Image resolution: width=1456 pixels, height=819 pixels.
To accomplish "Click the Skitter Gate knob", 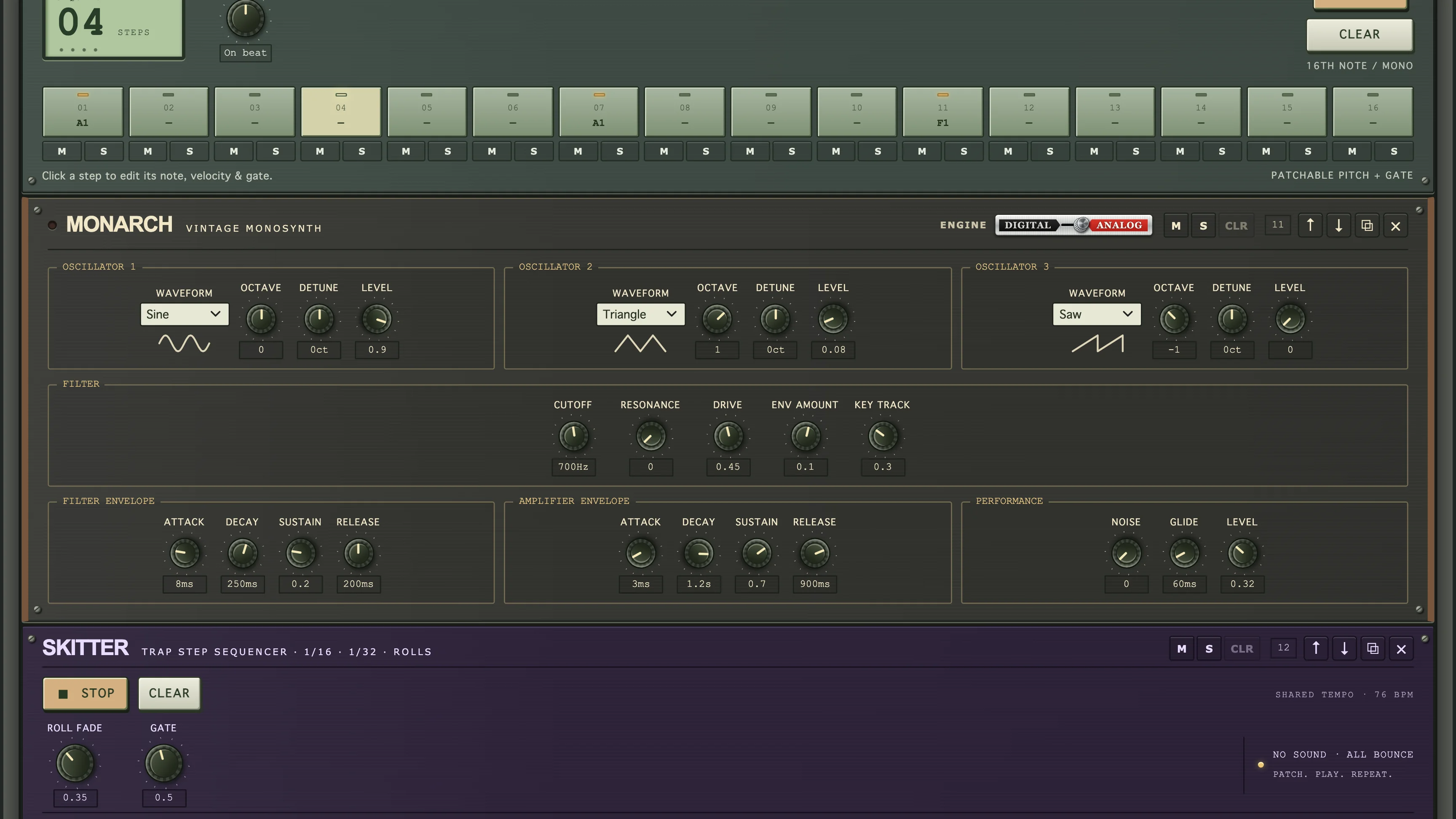I will point(163,763).
